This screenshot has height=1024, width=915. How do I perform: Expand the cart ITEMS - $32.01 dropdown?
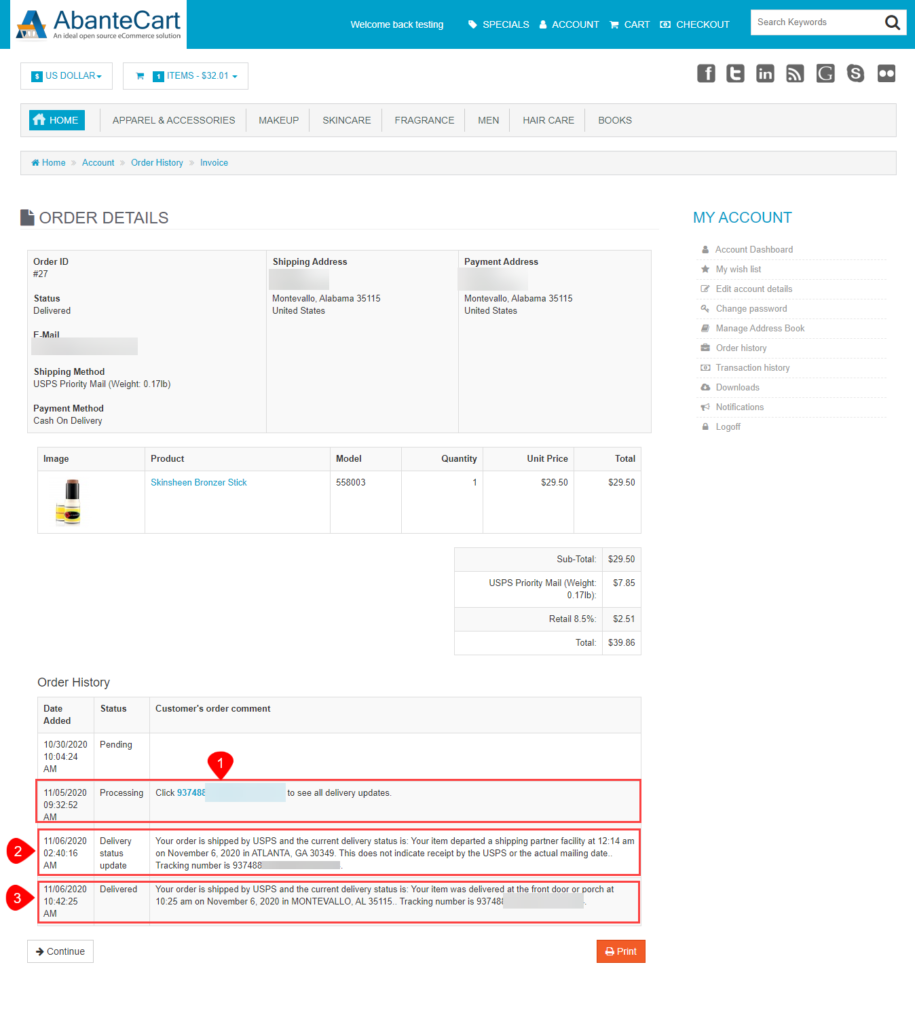point(186,75)
